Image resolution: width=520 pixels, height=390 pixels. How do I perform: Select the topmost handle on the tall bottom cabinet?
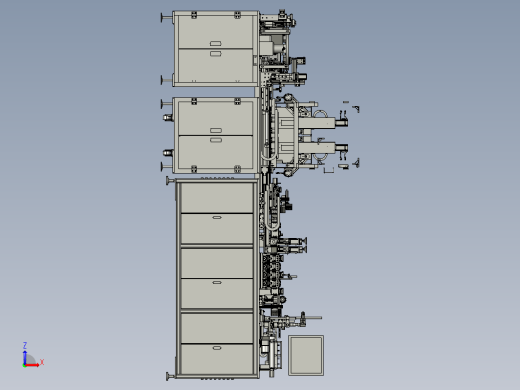pos(217,217)
